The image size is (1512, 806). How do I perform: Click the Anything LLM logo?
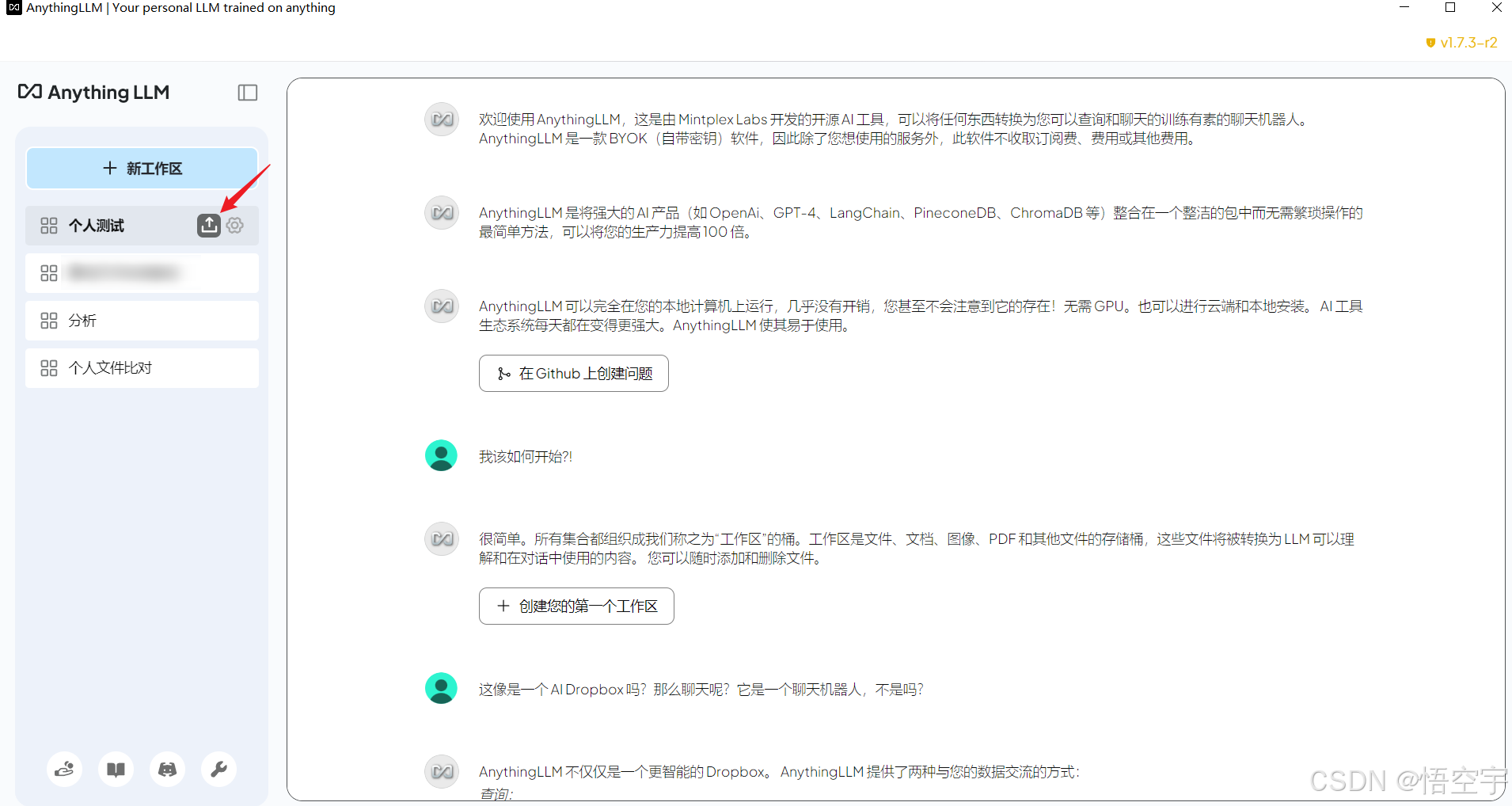(93, 93)
